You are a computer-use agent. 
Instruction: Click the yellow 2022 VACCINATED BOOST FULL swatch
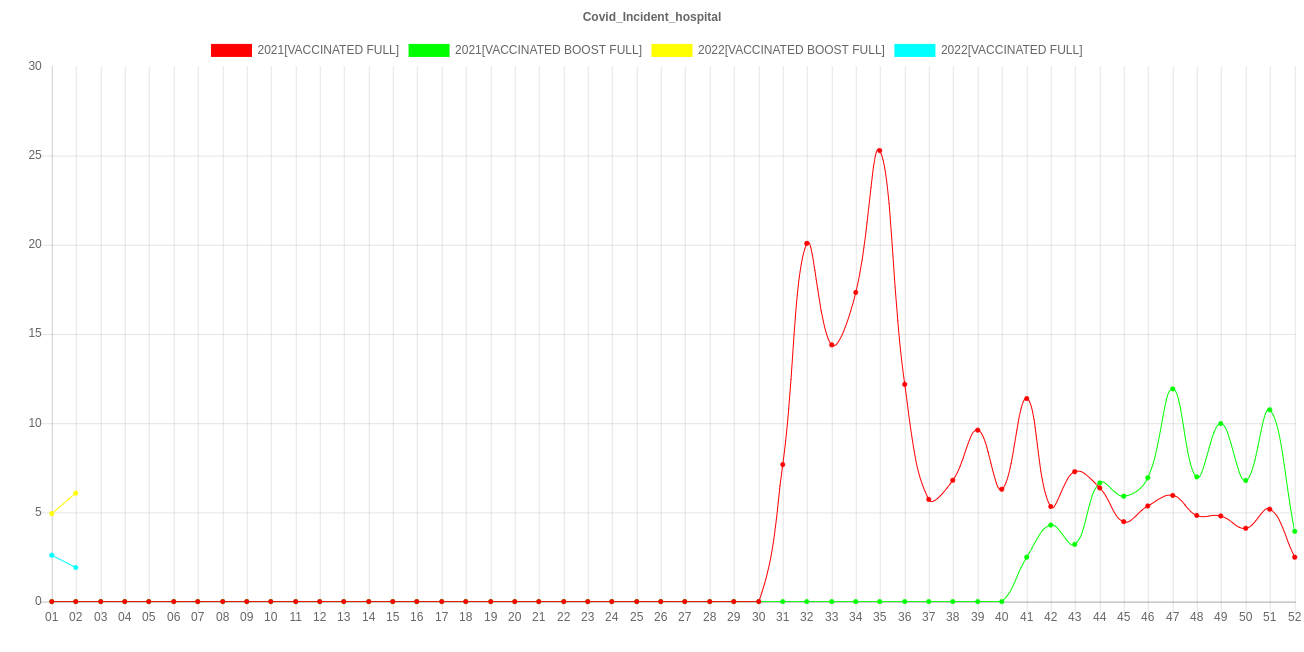pyautogui.click(x=671, y=50)
